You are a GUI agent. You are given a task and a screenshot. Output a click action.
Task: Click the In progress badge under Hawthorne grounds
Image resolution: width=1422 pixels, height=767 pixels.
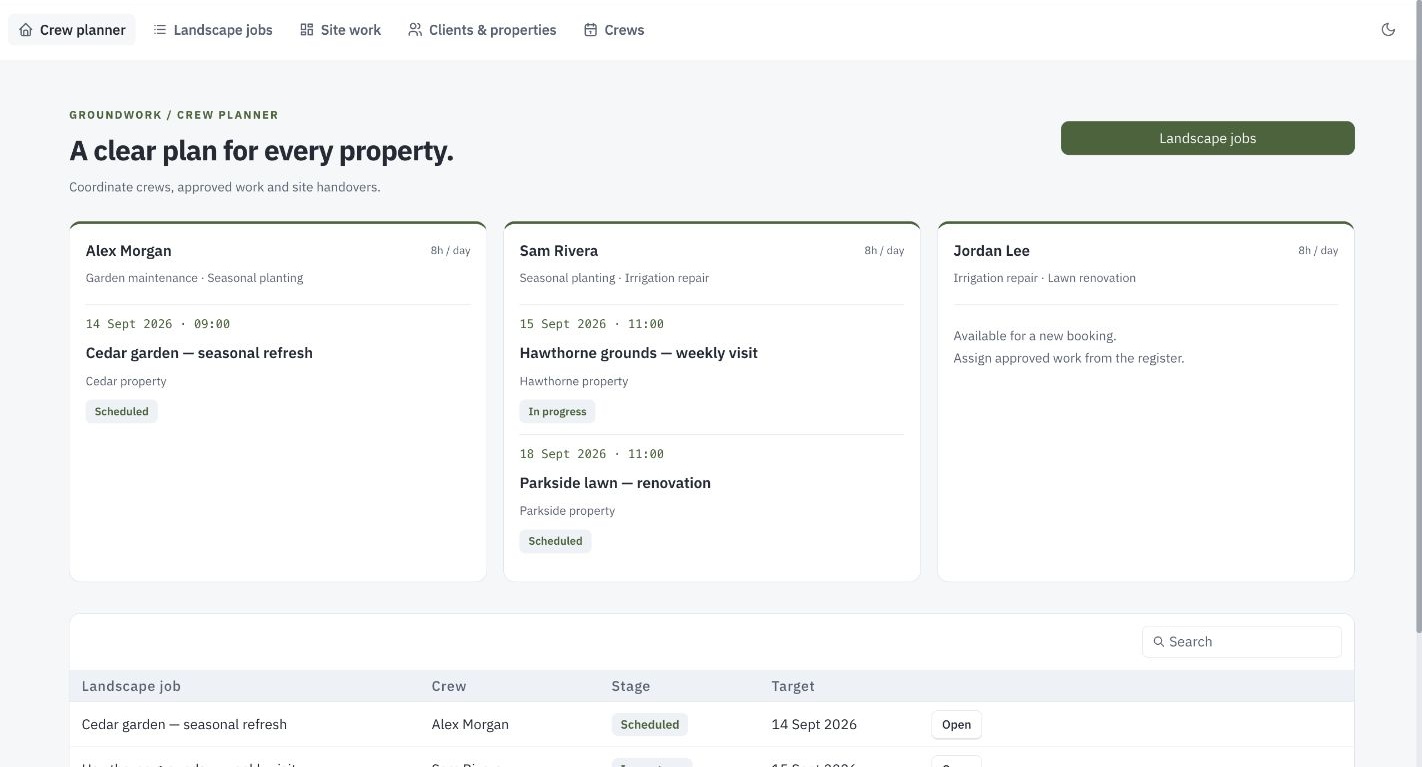[x=557, y=411]
